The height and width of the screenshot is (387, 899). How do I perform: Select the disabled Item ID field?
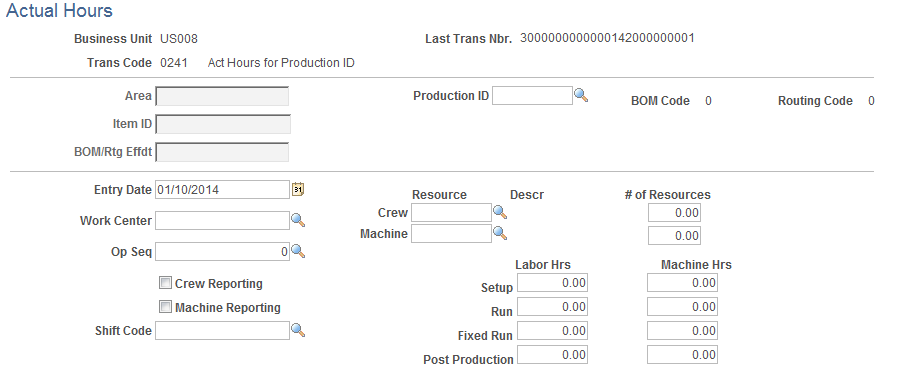223,124
